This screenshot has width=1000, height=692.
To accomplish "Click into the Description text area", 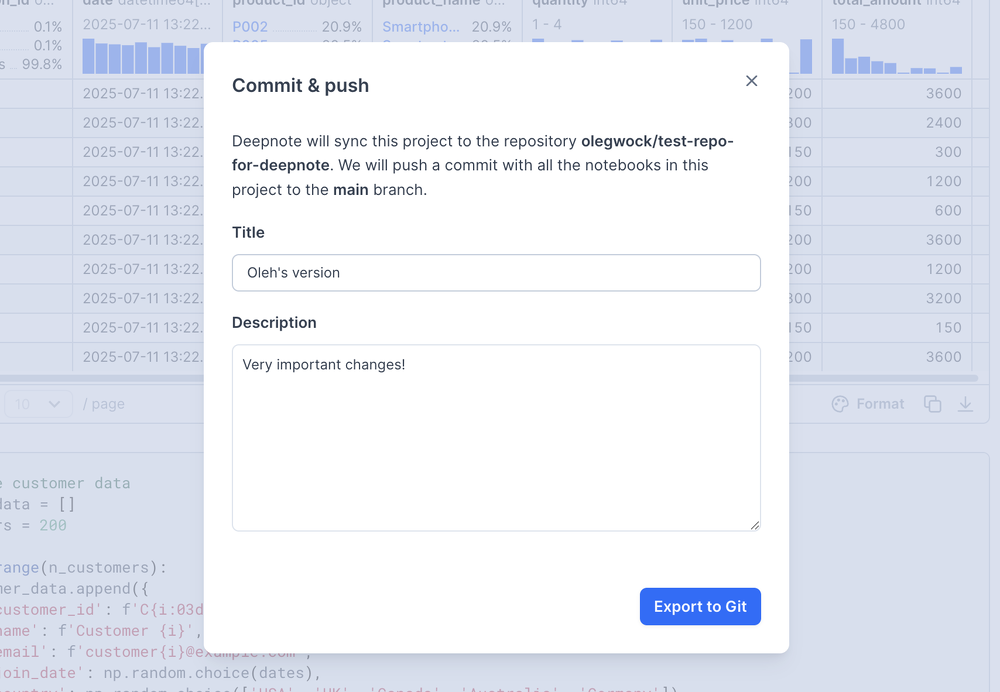I will [496, 437].
